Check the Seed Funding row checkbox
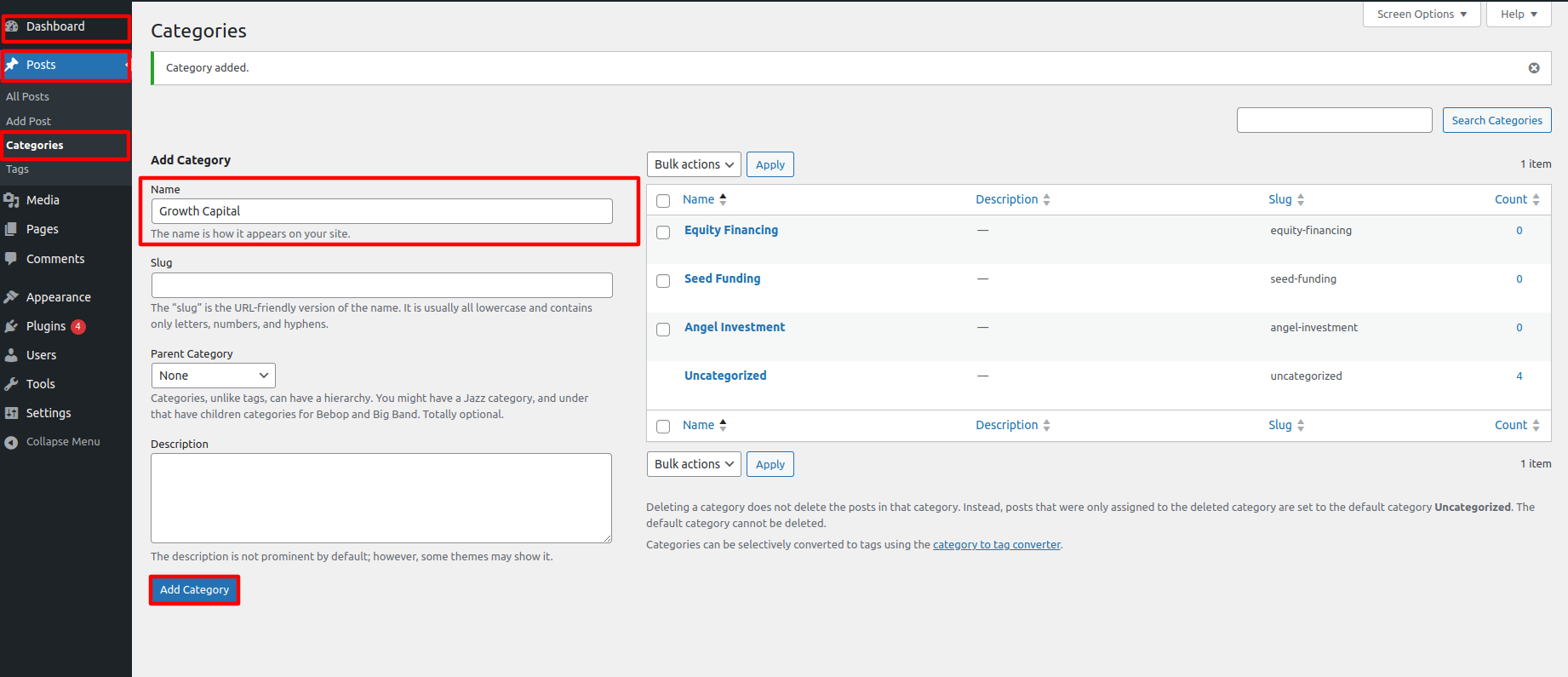The width and height of the screenshot is (1568, 677). (663, 281)
